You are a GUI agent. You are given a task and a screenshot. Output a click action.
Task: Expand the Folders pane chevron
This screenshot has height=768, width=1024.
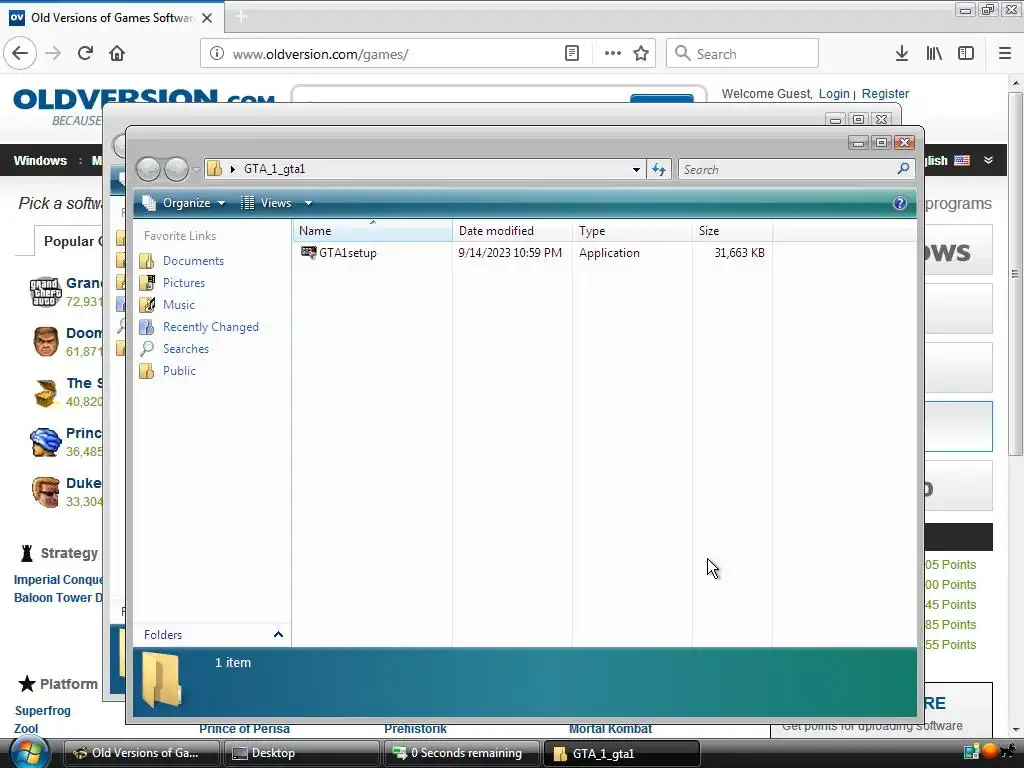[x=278, y=635]
